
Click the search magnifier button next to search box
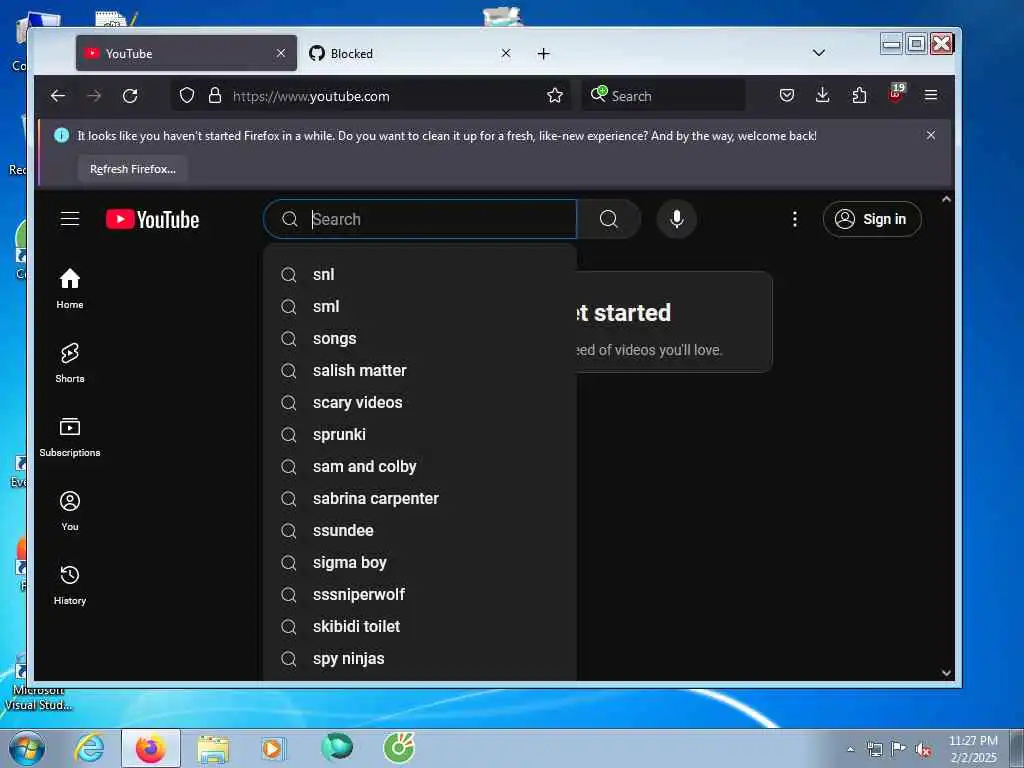pyautogui.click(x=609, y=219)
